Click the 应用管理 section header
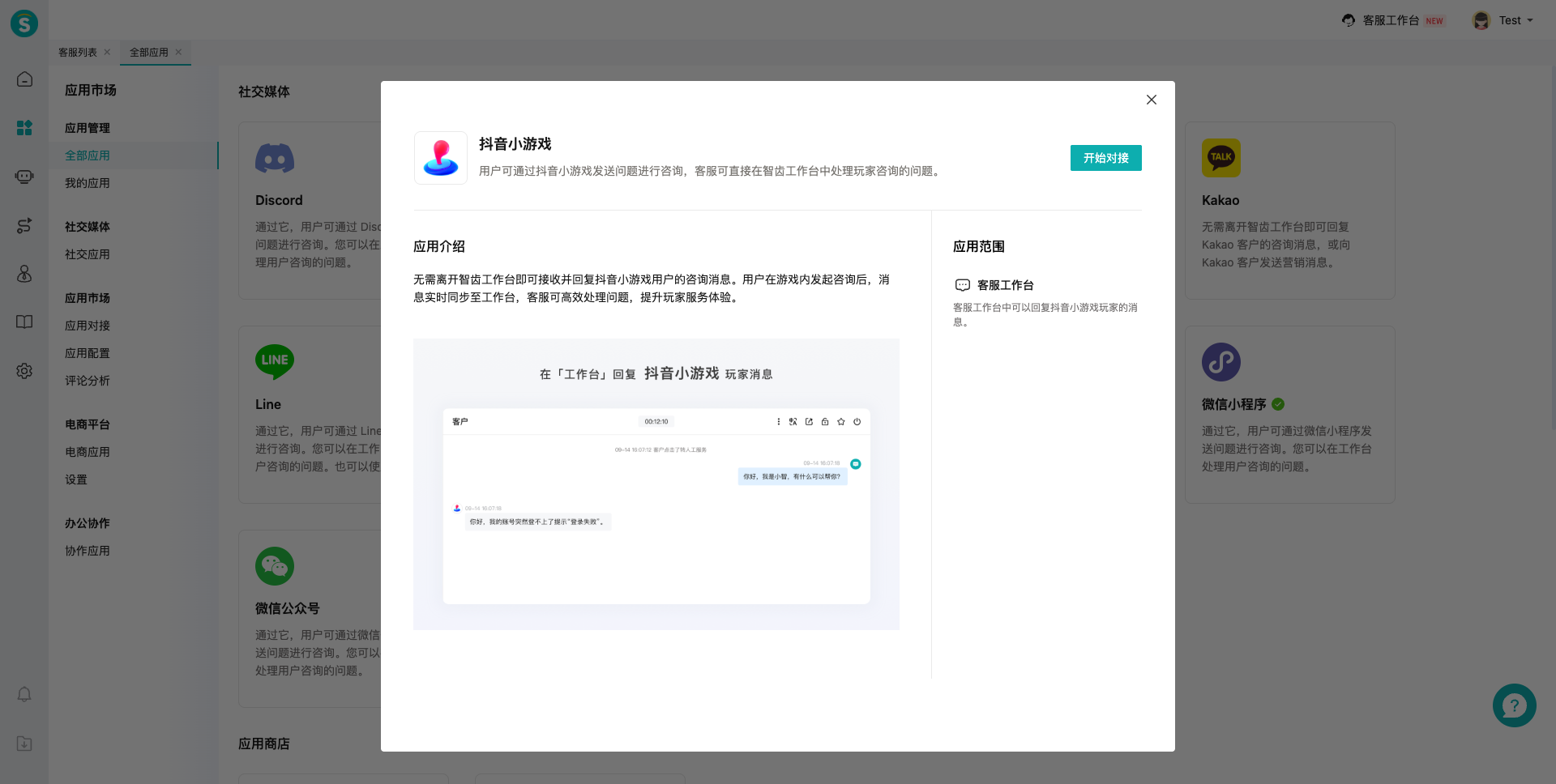Viewport: 1556px width, 784px height. pos(88,128)
